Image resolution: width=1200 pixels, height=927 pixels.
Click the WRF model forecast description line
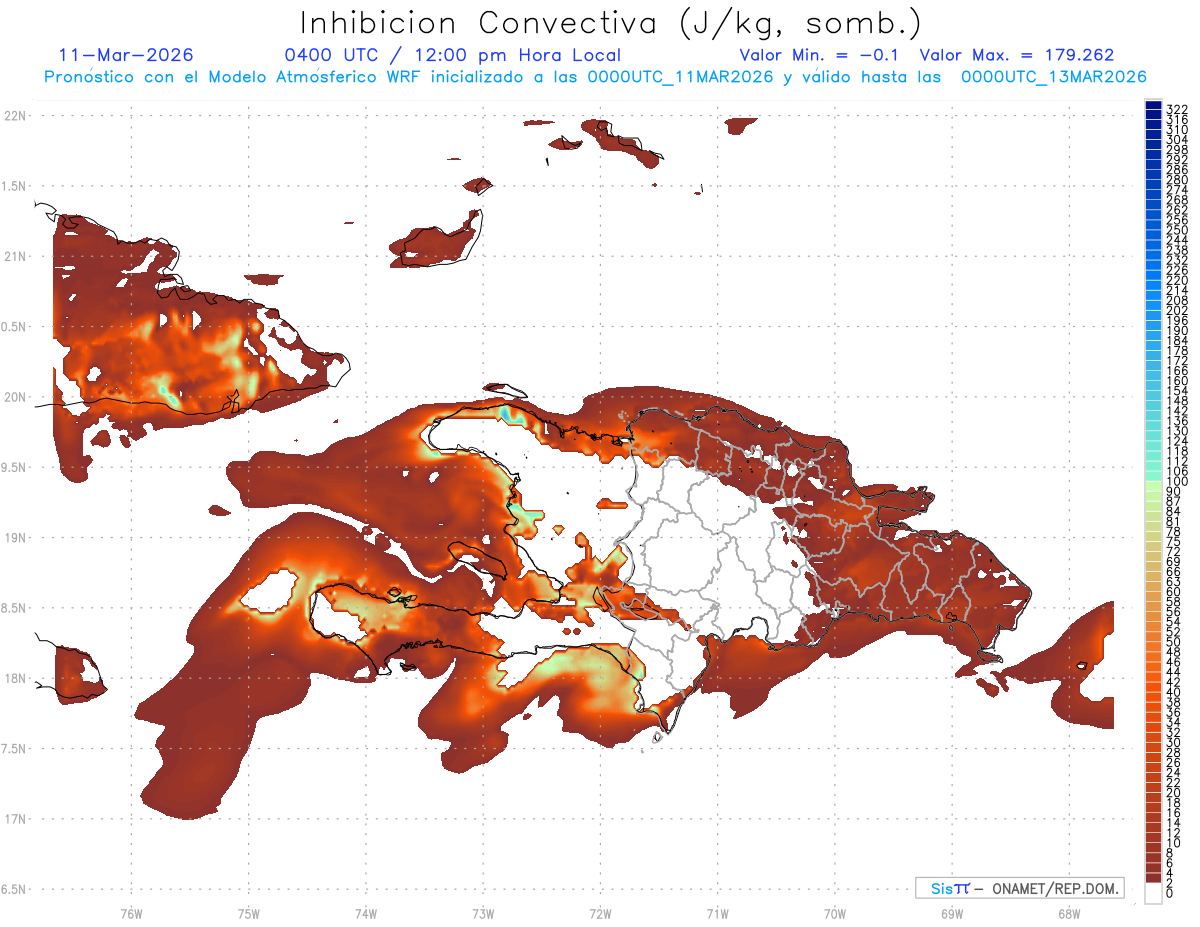pyautogui.click(x=595, y=76)
